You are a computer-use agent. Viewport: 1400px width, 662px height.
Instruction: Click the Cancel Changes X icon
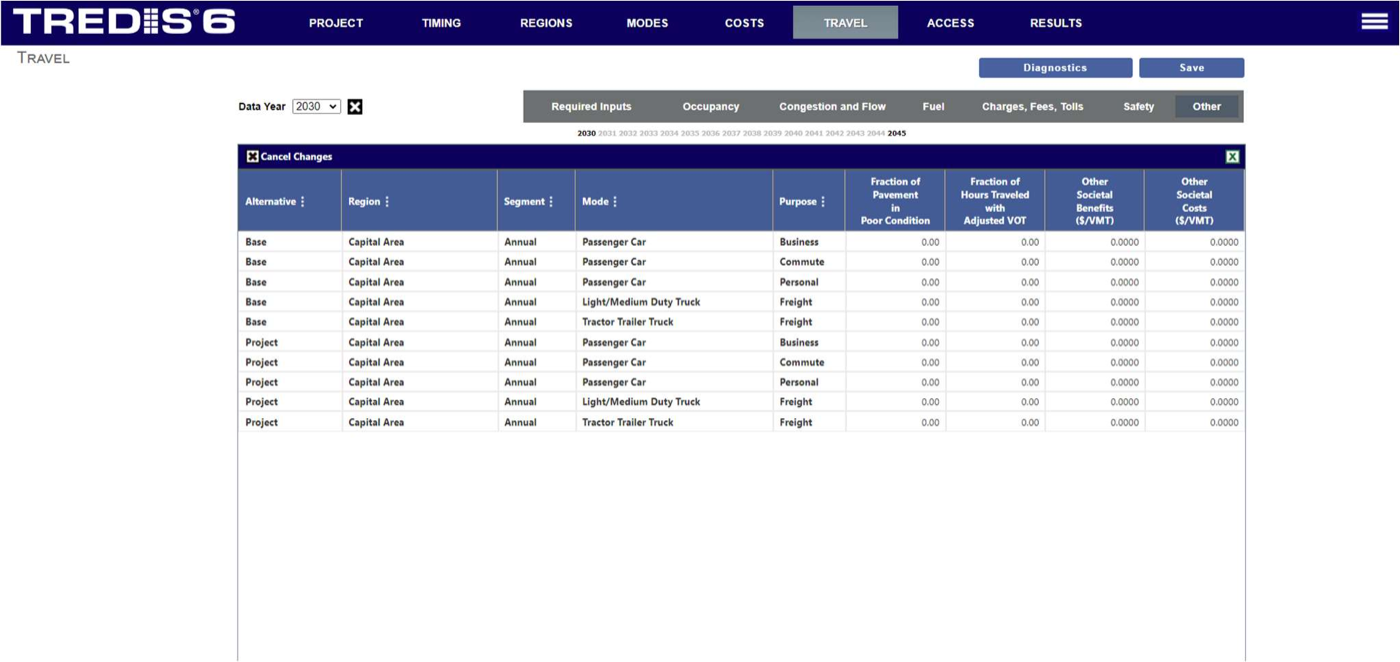click(252, 157)
